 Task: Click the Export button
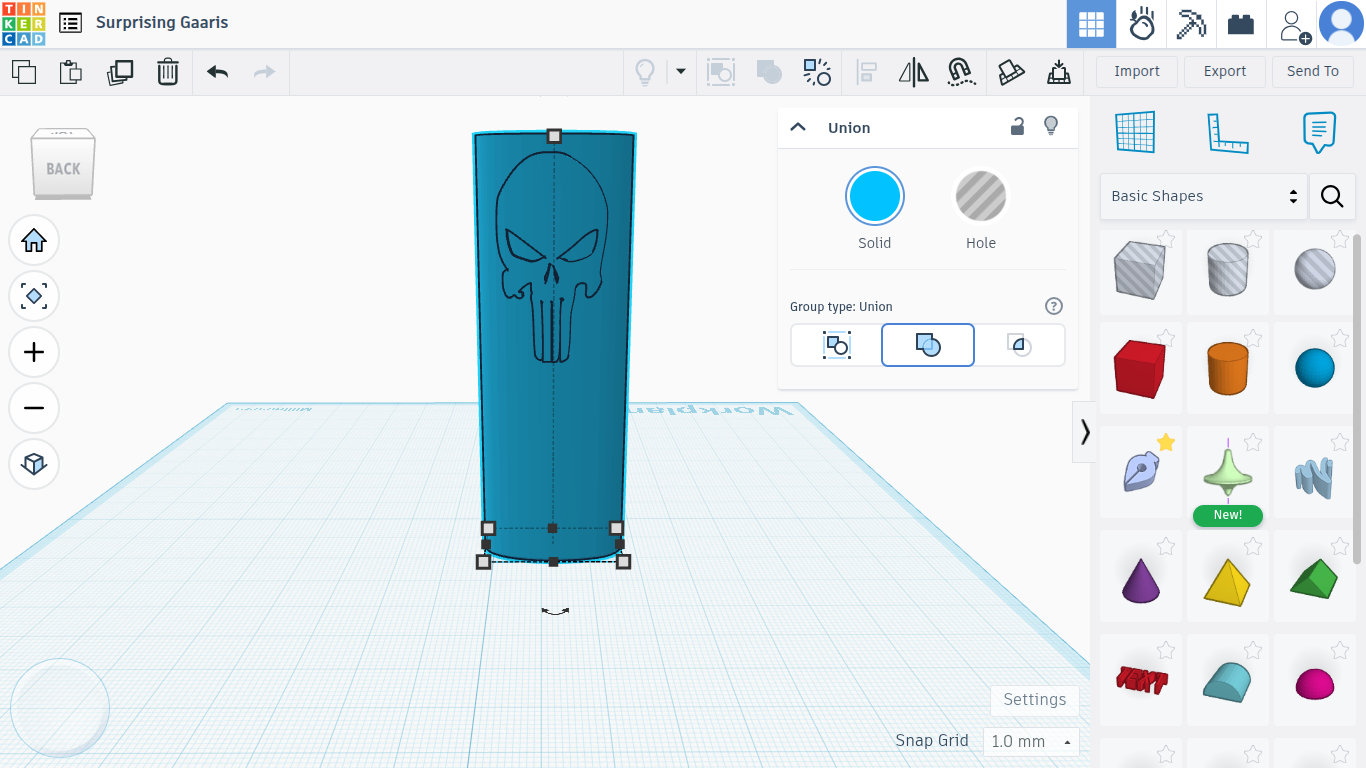(x=1225, y=71)
